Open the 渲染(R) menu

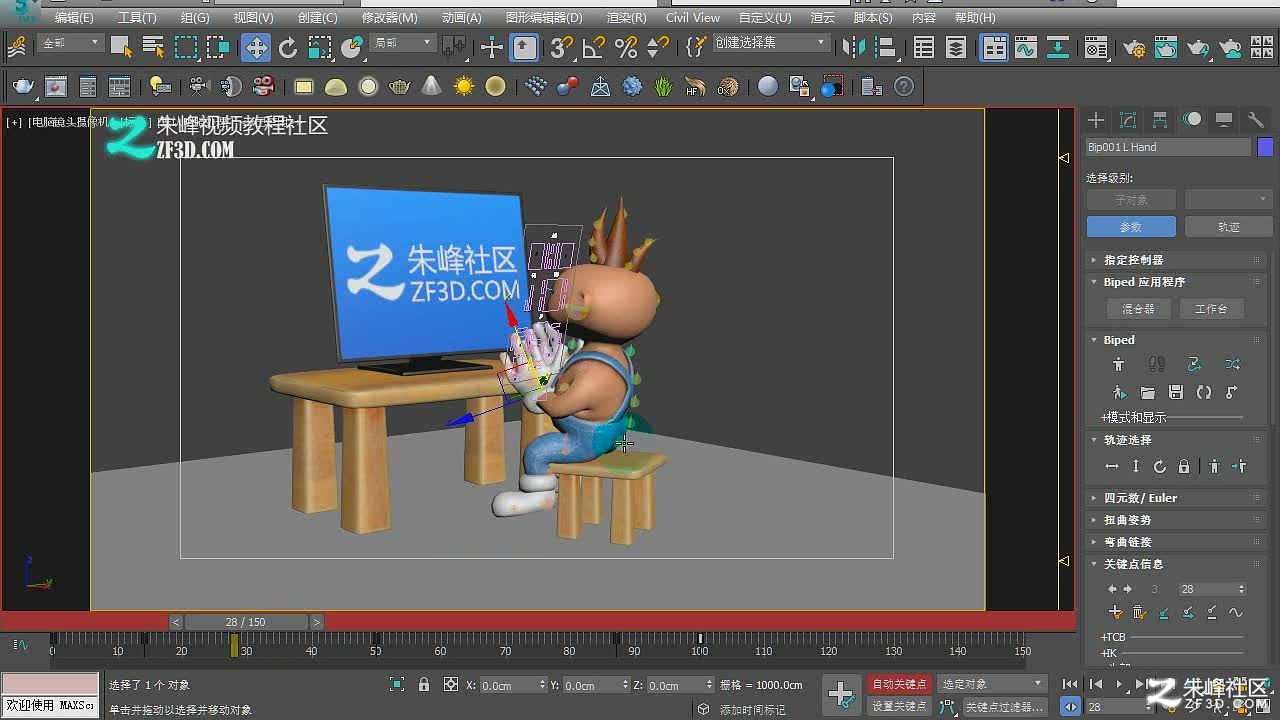(626, 17)
